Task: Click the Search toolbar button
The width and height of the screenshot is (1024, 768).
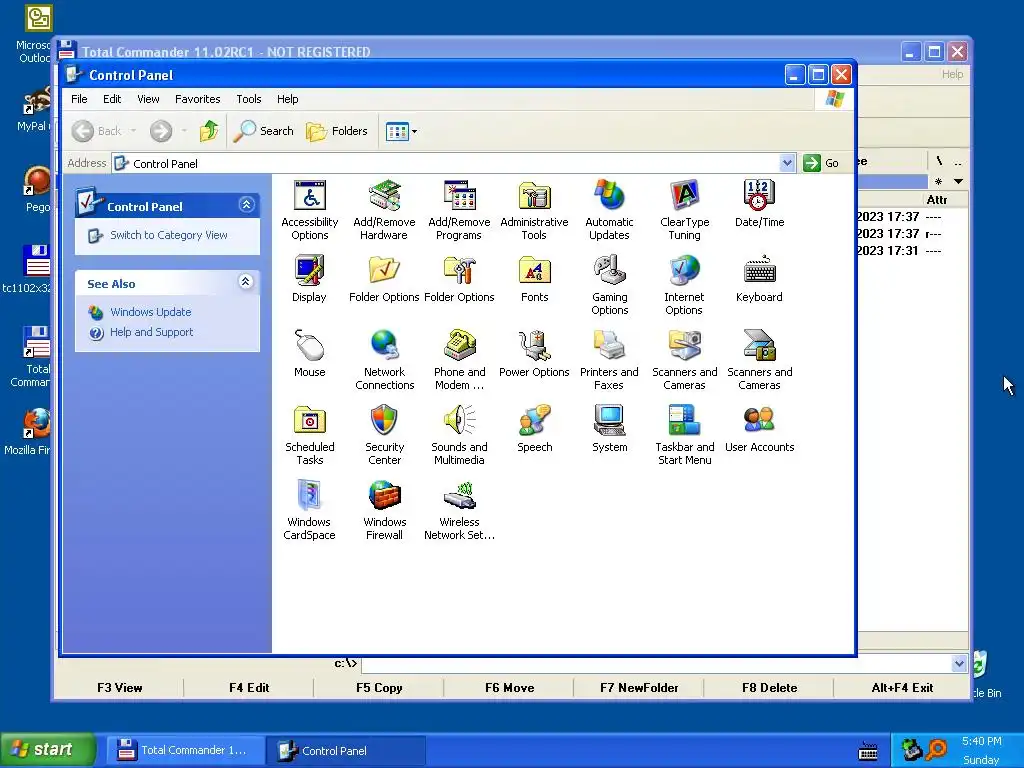Action: (x=264, y=131)
